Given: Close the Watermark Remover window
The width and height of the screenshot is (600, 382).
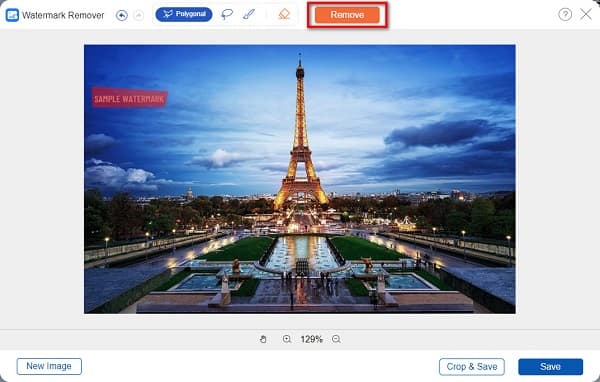Looking at the screenshot, I should coord(586,15).
